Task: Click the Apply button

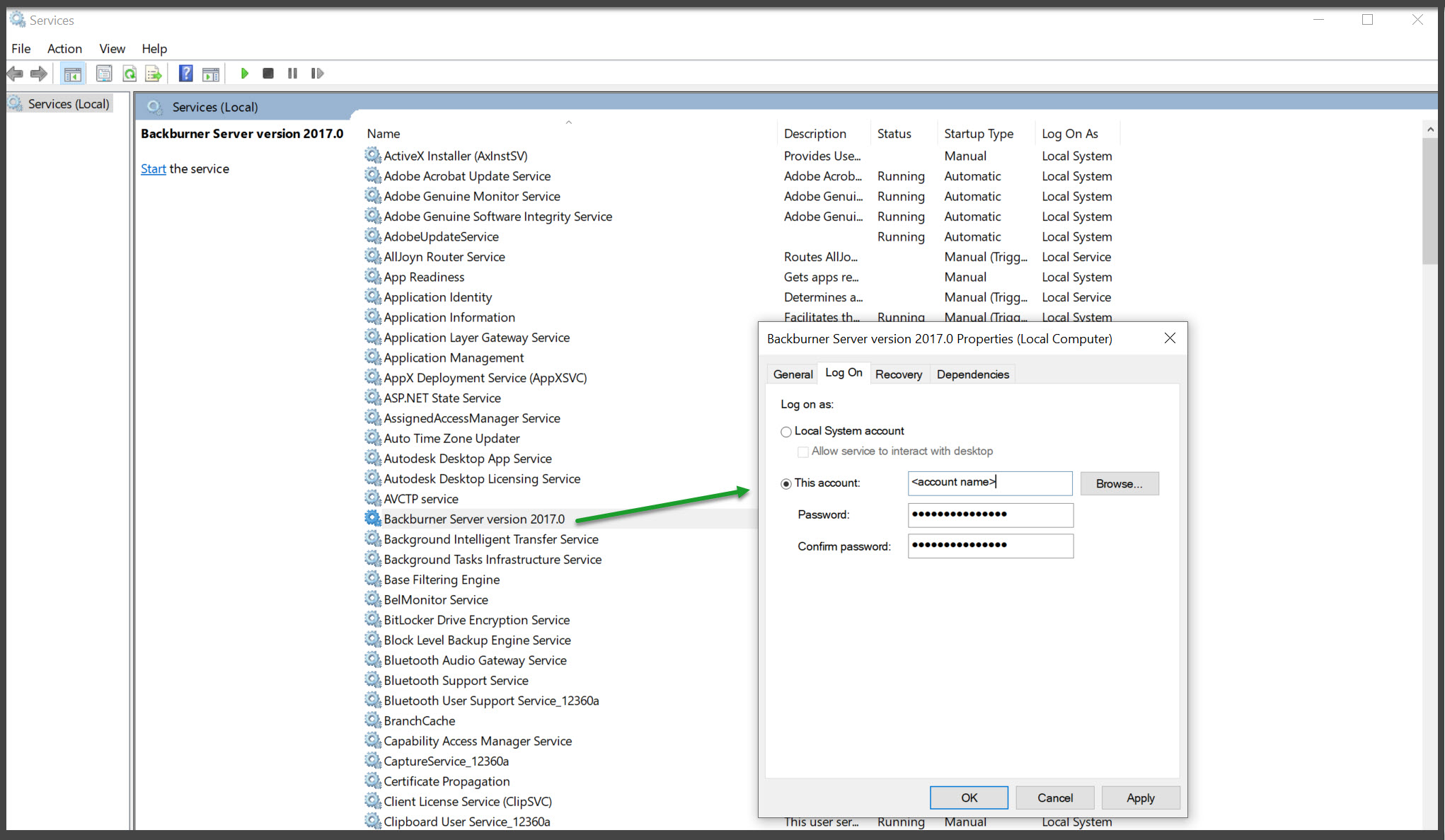Action: (1141, 798)
